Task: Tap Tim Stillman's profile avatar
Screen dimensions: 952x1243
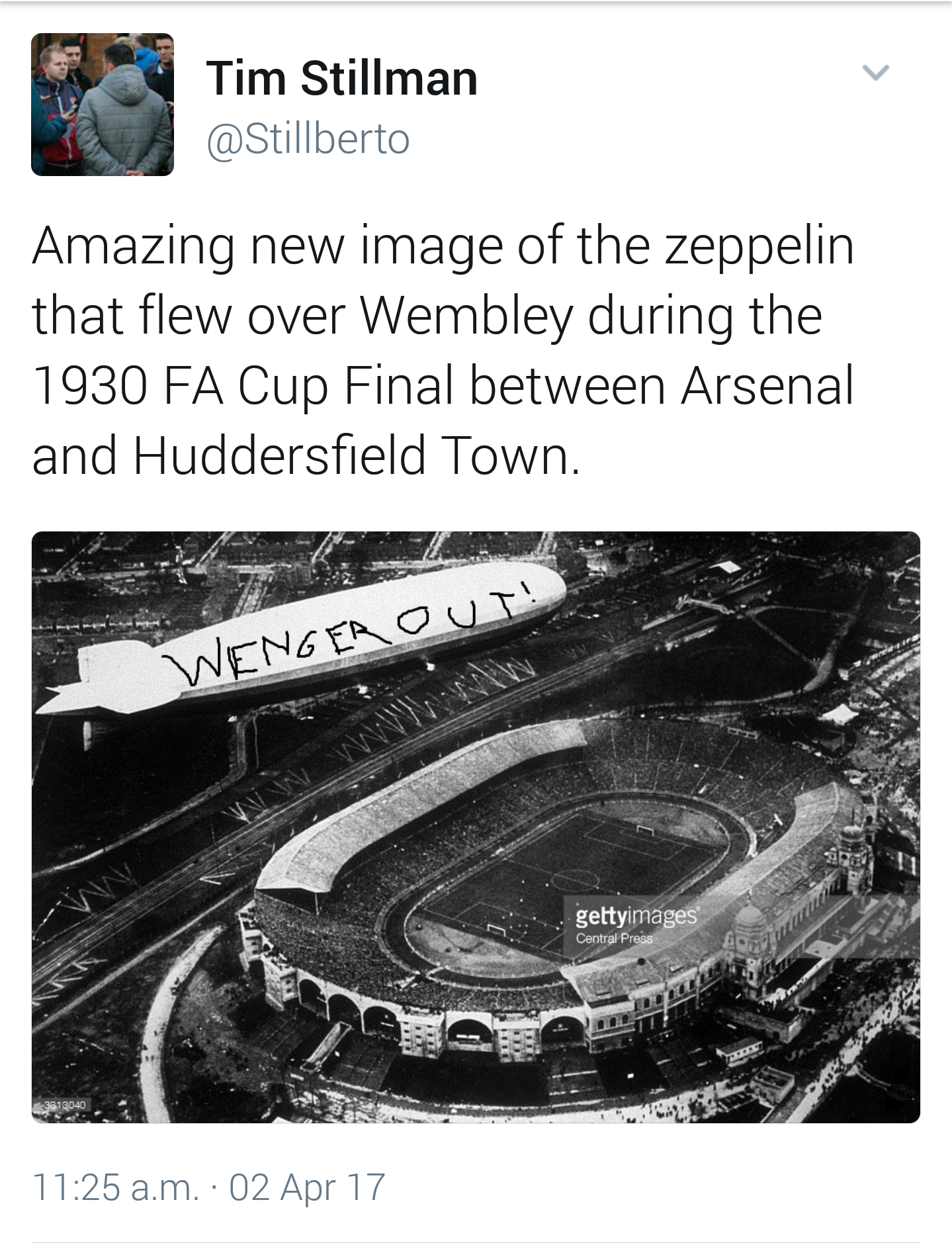Action: (103, 105)
